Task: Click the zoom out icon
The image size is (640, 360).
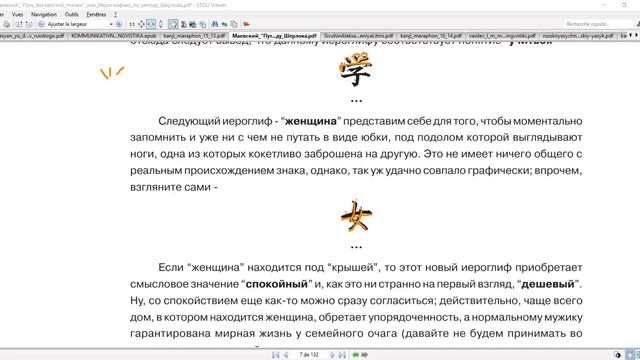Action: [x=41, y=24]
